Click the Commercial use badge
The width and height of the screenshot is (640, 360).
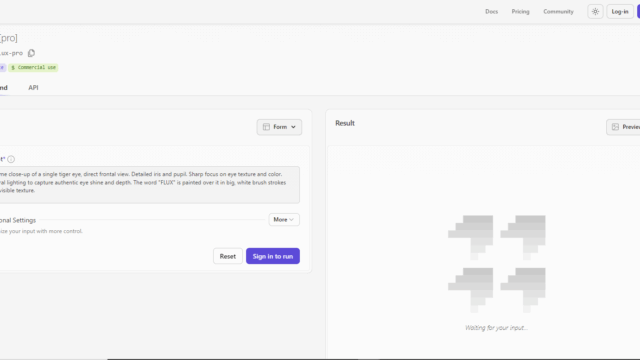pos(33,67)
